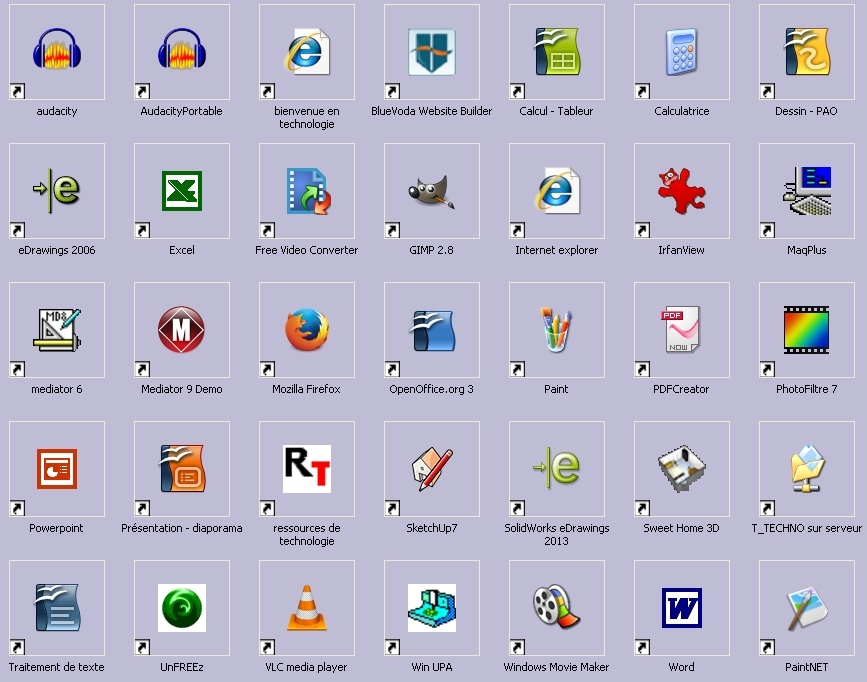The width and height of the screenshot is (867, 682).
Task: Click the "eDrawings 2006" label
Action: [57, 250]
